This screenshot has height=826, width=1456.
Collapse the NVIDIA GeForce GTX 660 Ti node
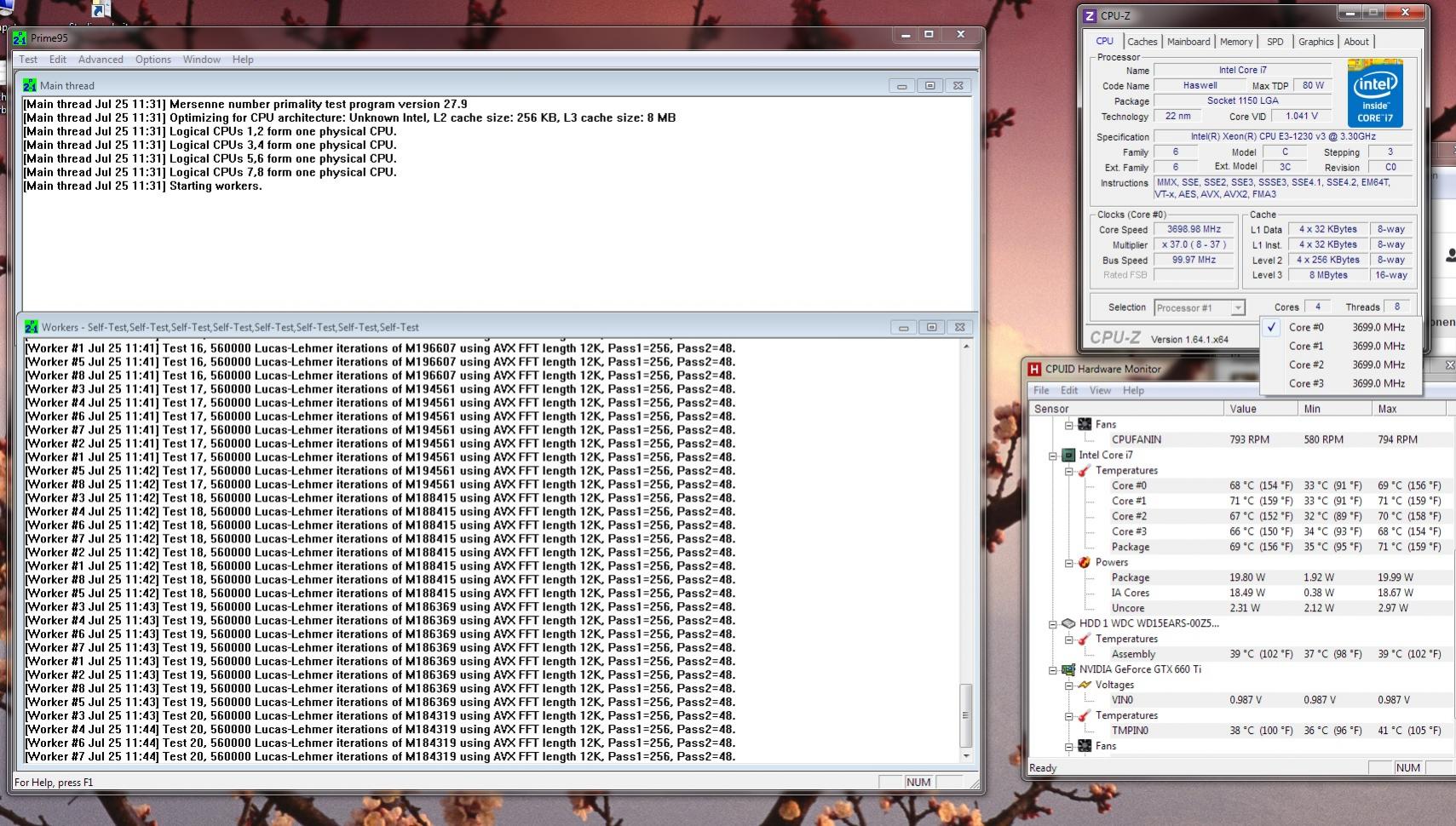click(x=1053, y=670)
